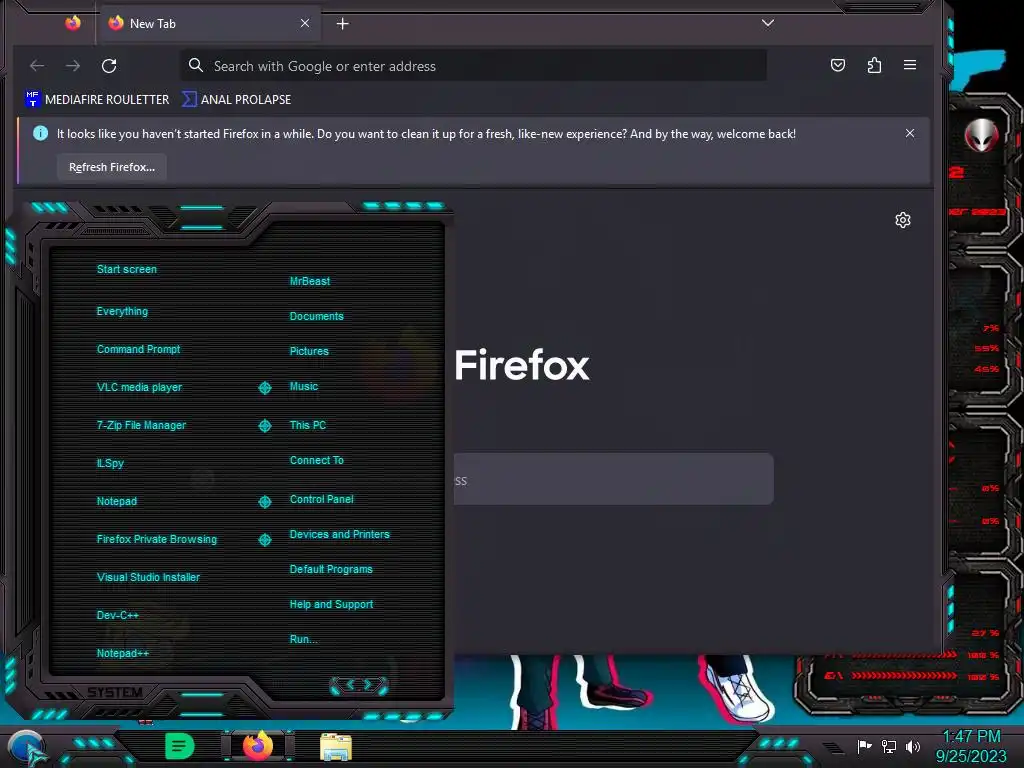Expand 7-Zip File Manager jump list
The height and width of the screenshot is (768, 1024).
(265, 426)
